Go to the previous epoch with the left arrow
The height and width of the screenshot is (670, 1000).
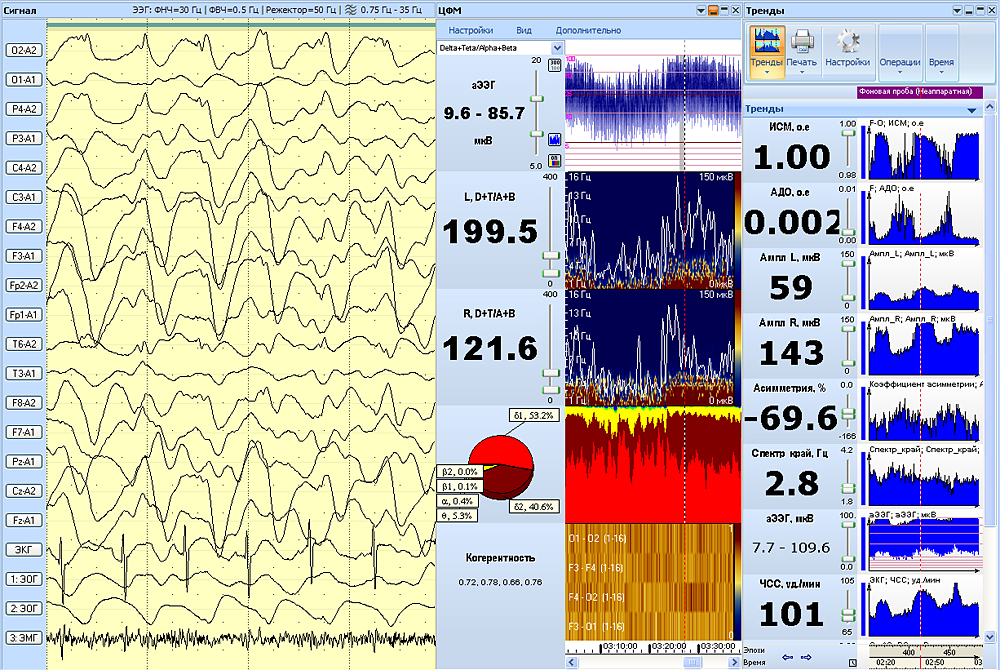(788, 657)
